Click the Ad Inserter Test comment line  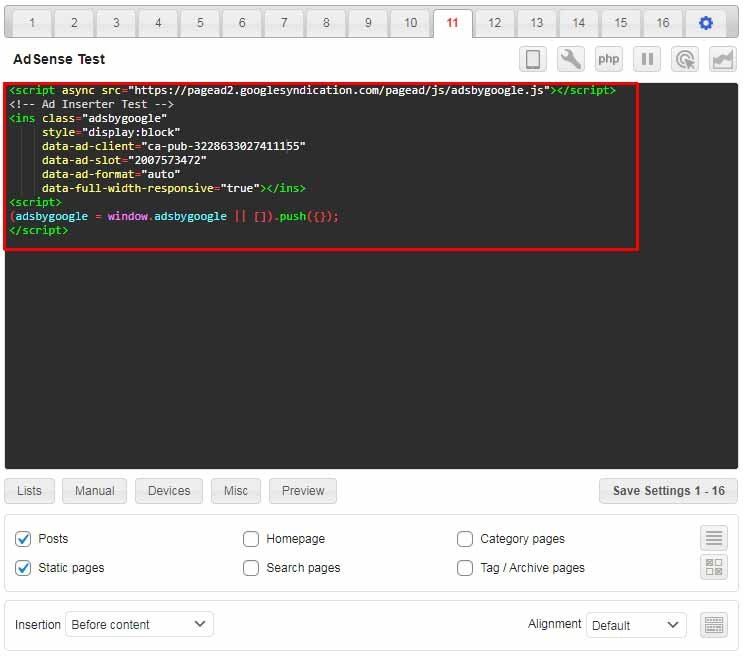[91, 104]
